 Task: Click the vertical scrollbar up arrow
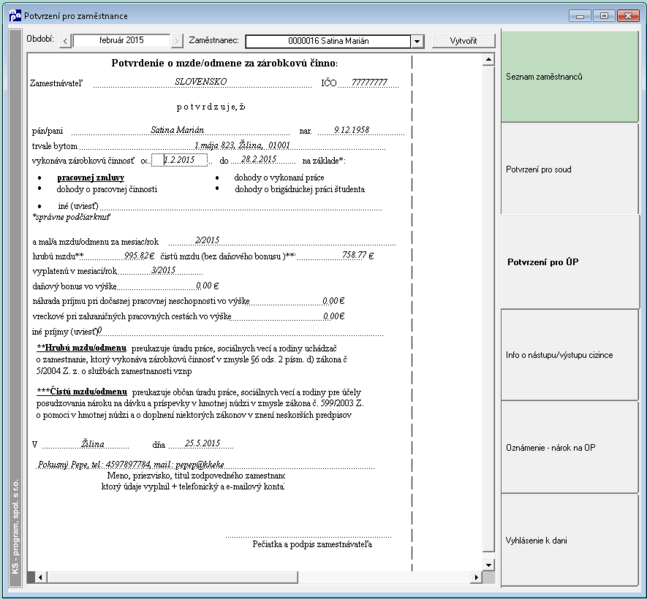(x=488, y=60)
